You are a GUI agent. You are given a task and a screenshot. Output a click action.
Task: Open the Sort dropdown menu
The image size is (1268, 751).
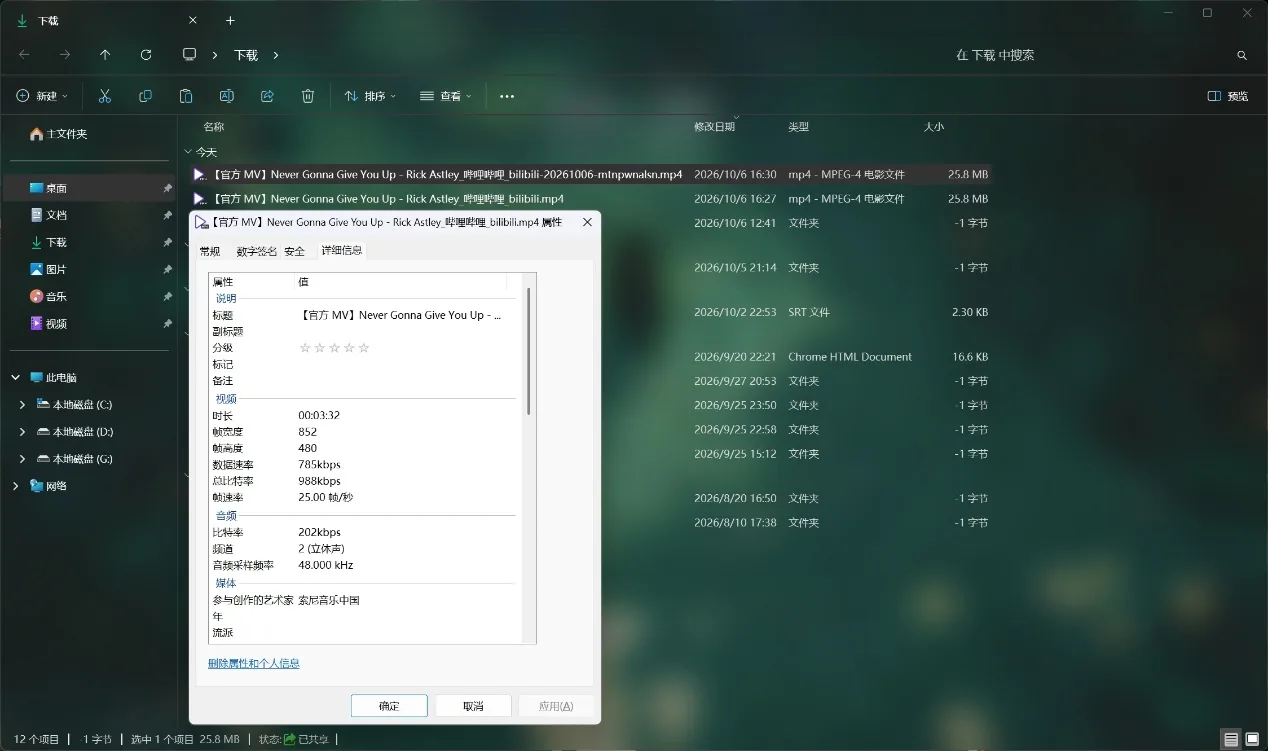click(370, 96)
